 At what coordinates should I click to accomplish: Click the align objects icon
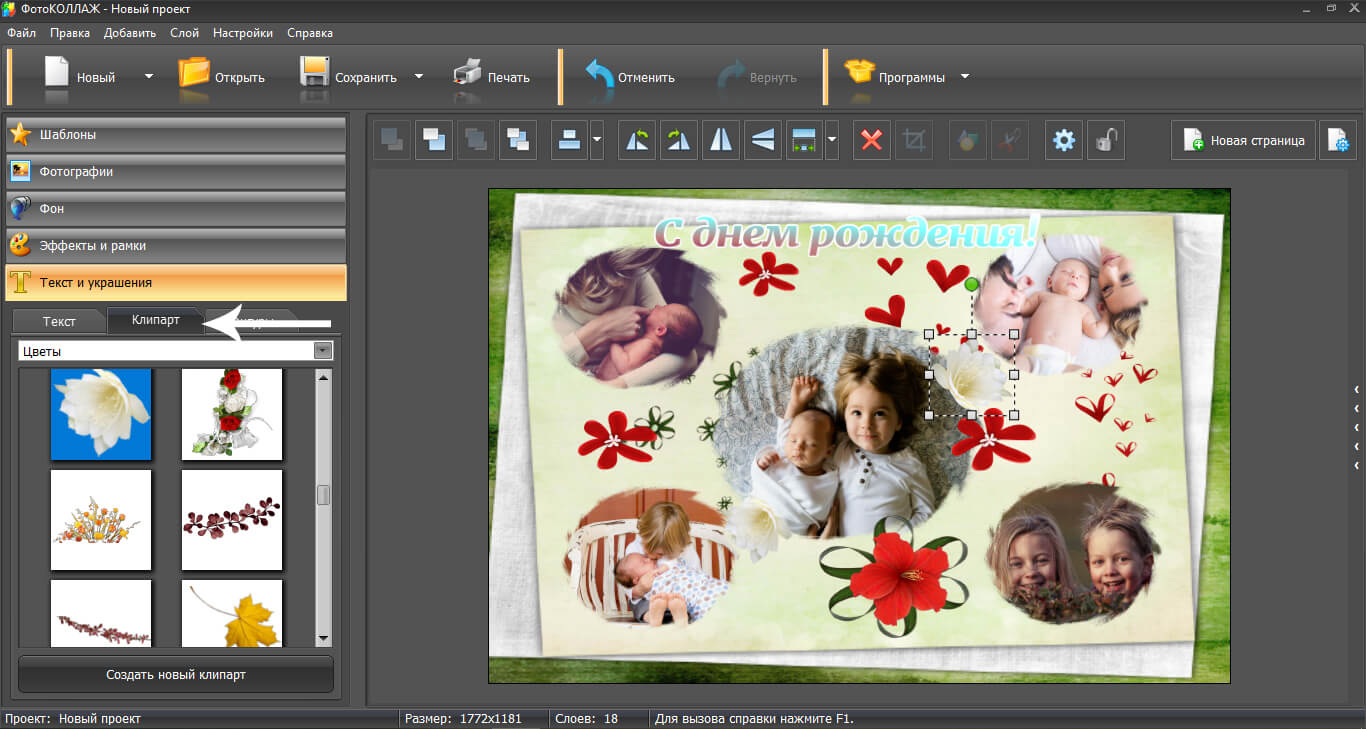click(569, 140)
